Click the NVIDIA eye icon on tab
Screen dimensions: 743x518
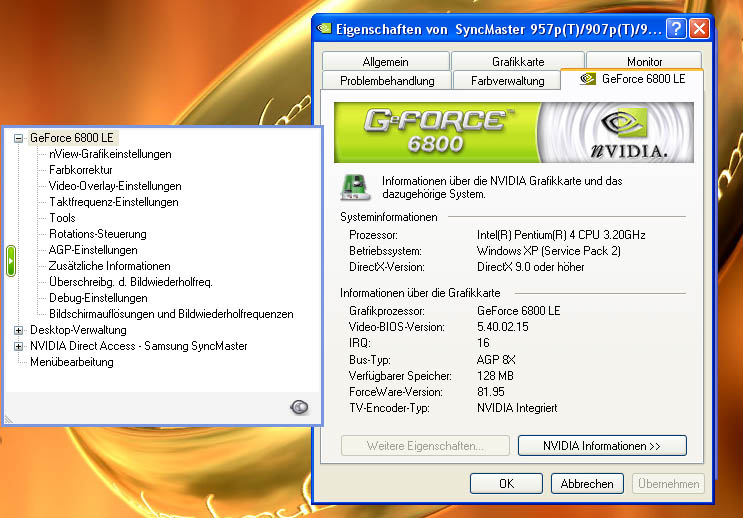tap(588, 79)
